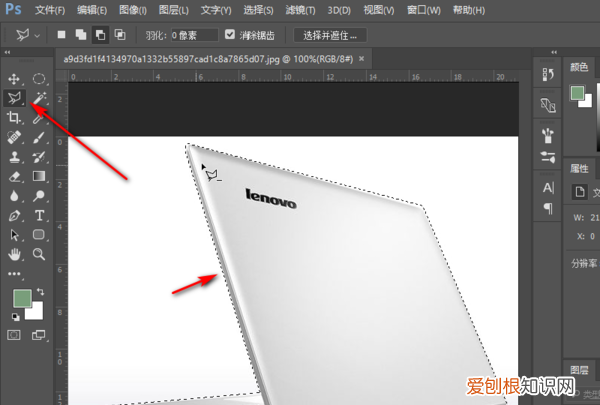Select the Polygonal Lasso tool in toolbox
Viewport: 600px width, 405px height.
(15, 98)
